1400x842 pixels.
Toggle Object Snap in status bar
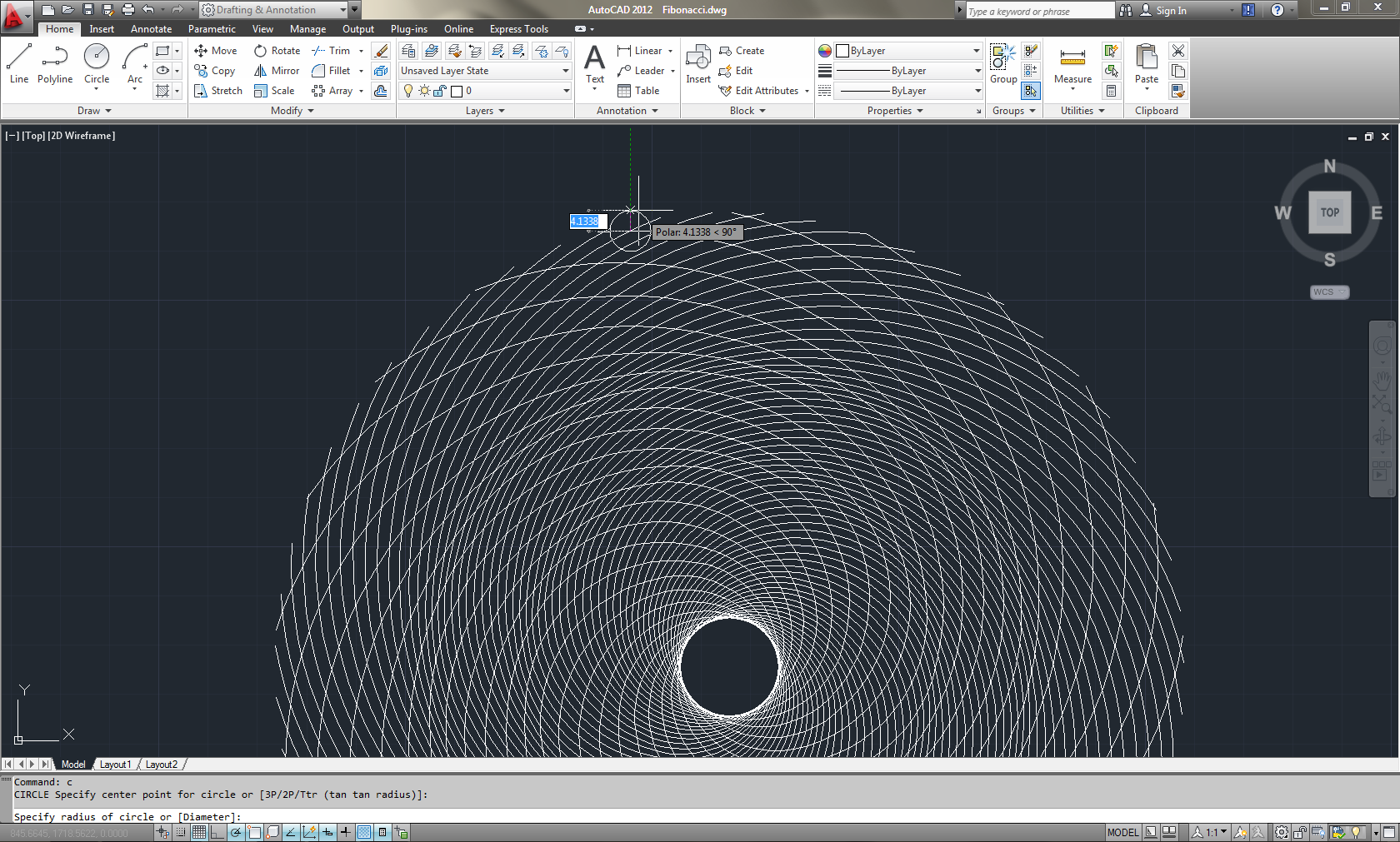click(x=254, y=832)
